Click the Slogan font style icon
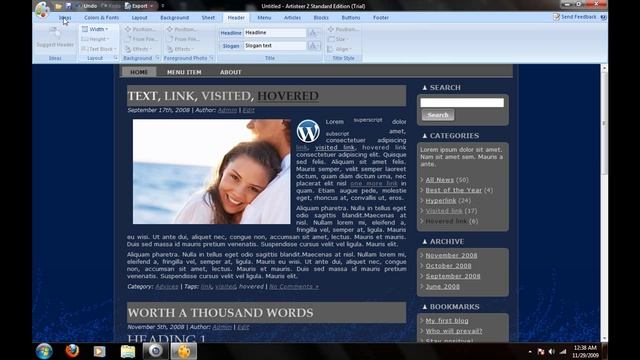Viewport: 640px width, 360px height. coord(313,46)
